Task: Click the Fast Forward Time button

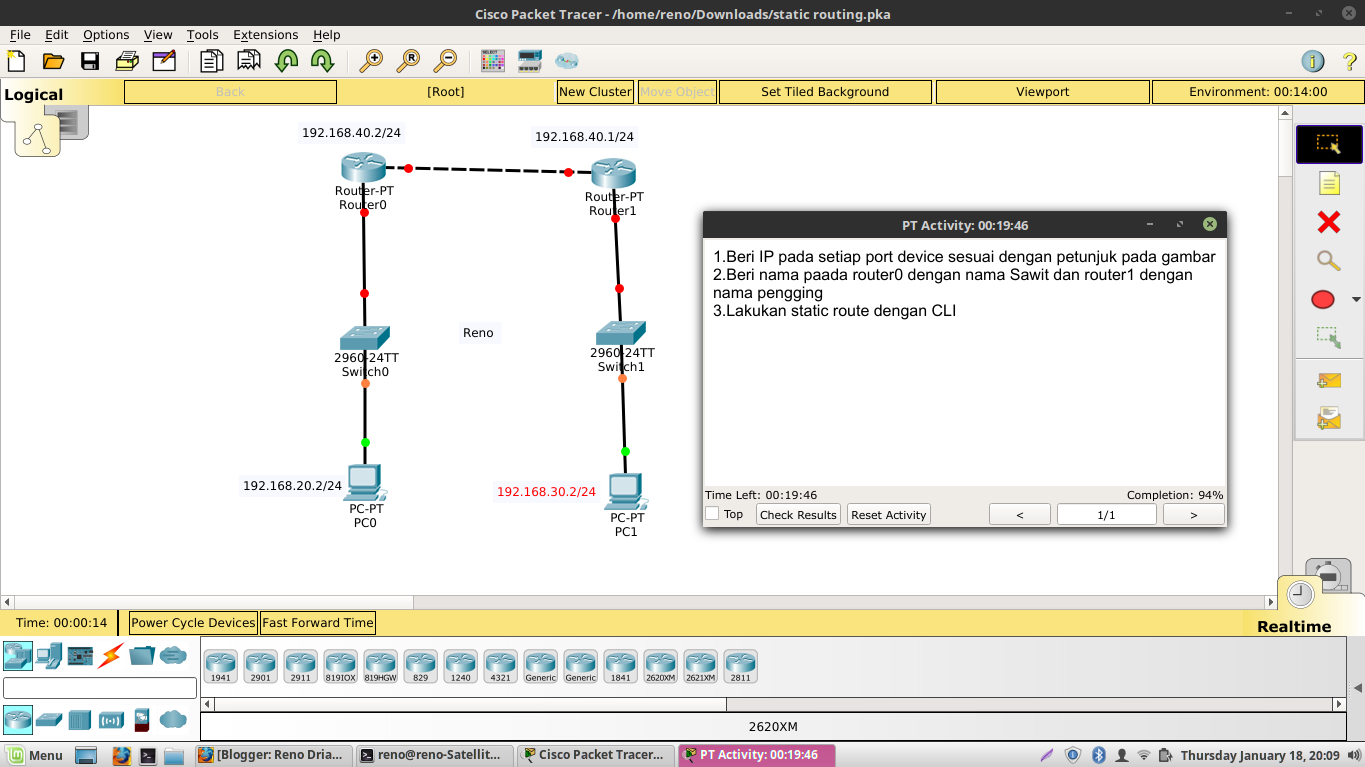Action: click(317, 622)
